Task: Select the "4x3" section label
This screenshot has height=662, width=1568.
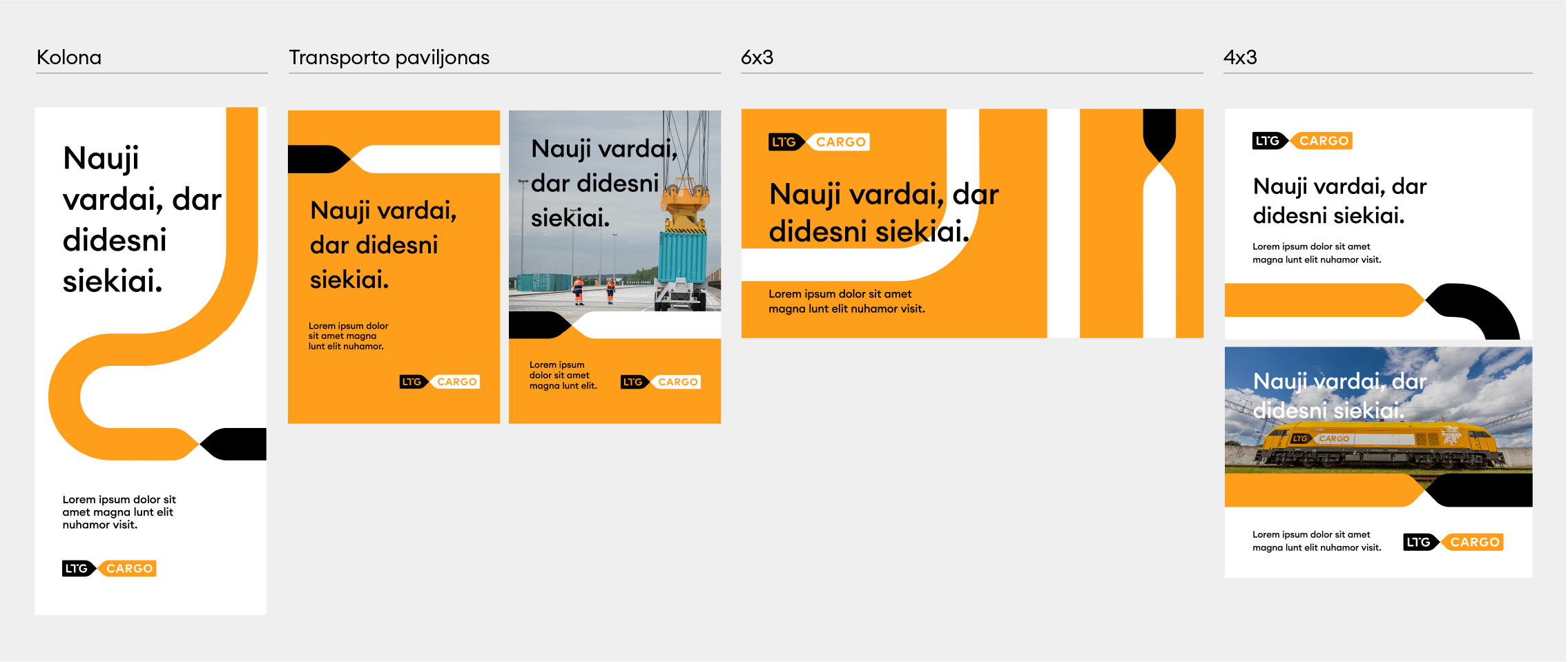Action: 1240,57
